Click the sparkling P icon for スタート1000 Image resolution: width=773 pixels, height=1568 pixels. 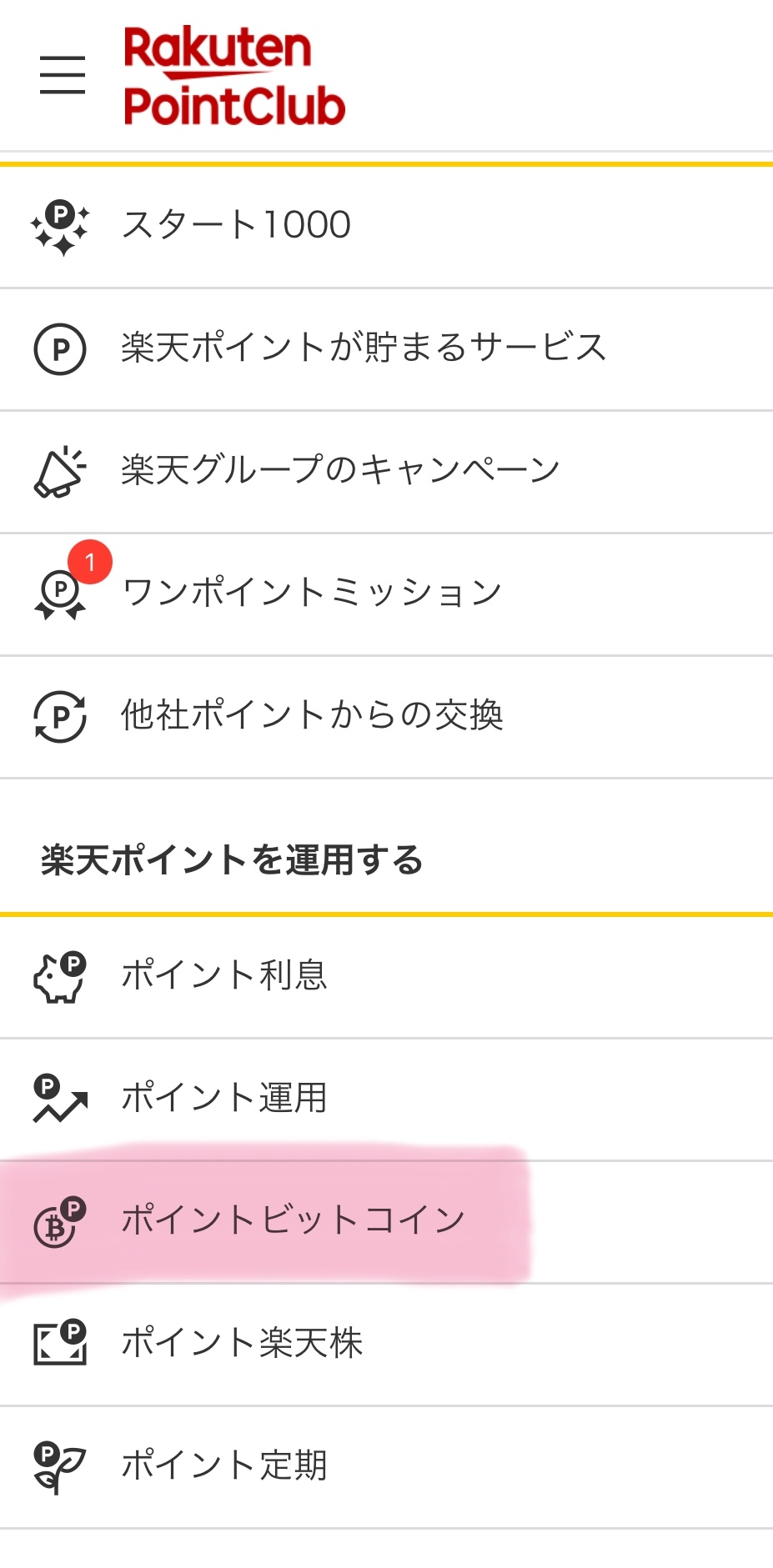[60, 226]
